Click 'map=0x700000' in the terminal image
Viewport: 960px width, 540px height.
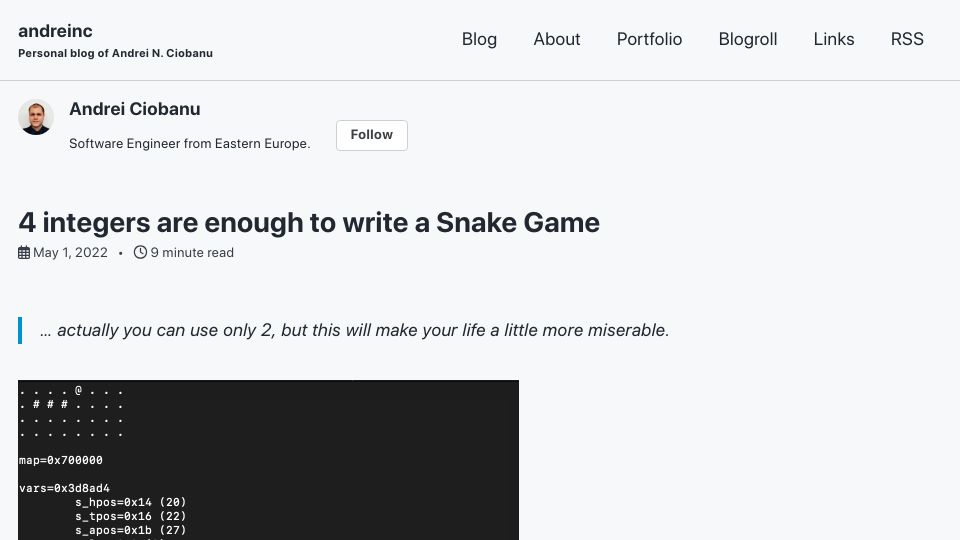(x=61, y=460)
